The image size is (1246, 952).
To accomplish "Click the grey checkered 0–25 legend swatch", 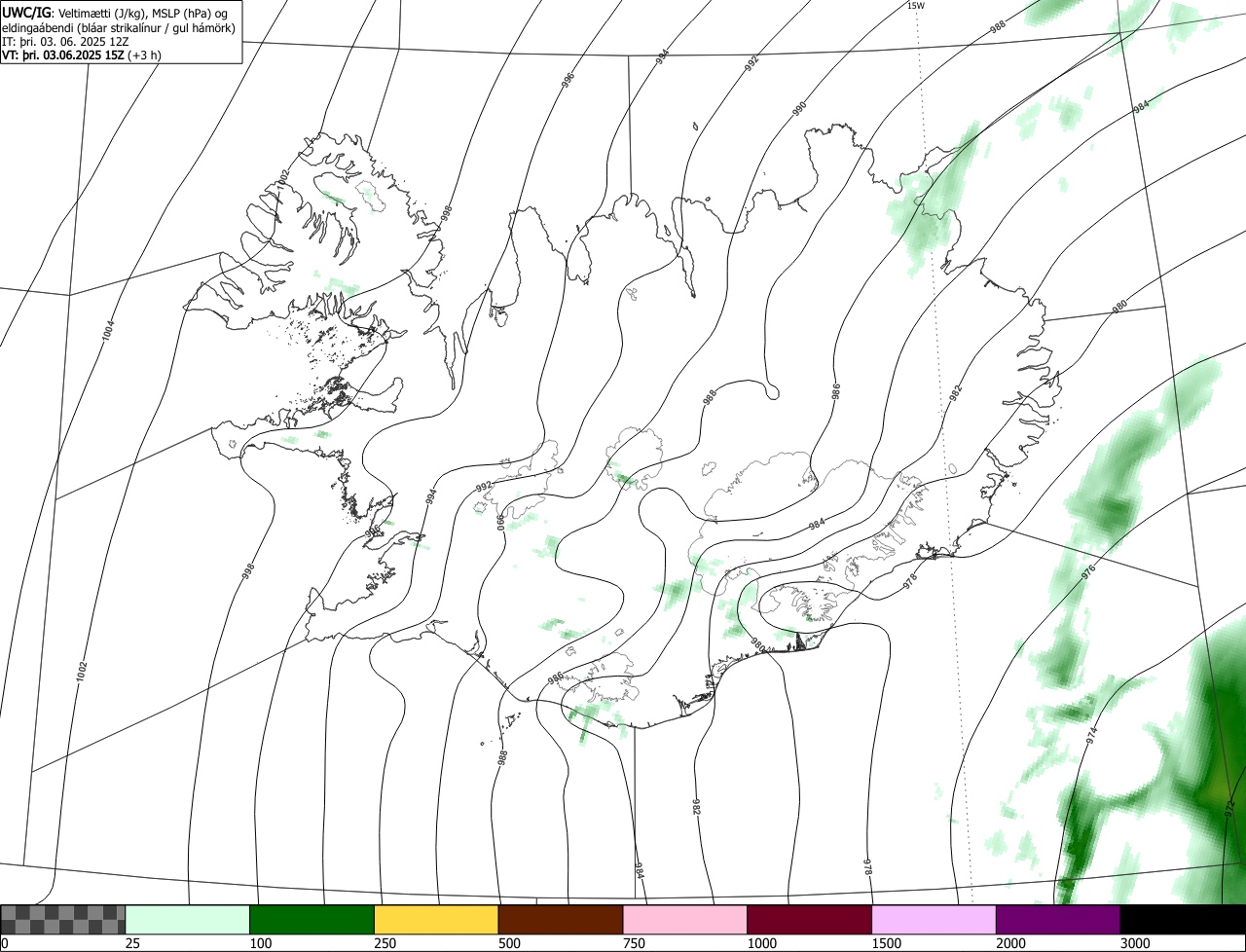I will [63, 920].
